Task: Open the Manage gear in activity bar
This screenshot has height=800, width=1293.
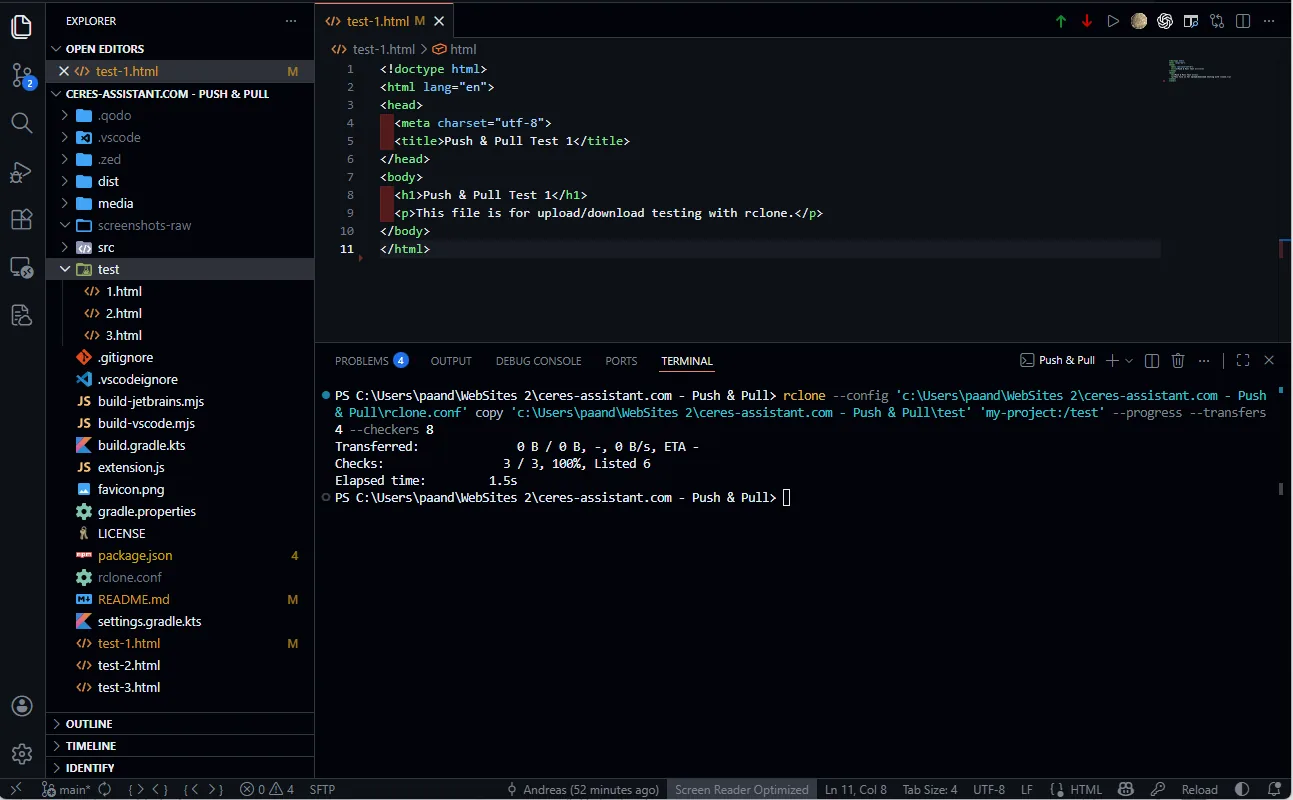Action: click(x=22, y=754)
